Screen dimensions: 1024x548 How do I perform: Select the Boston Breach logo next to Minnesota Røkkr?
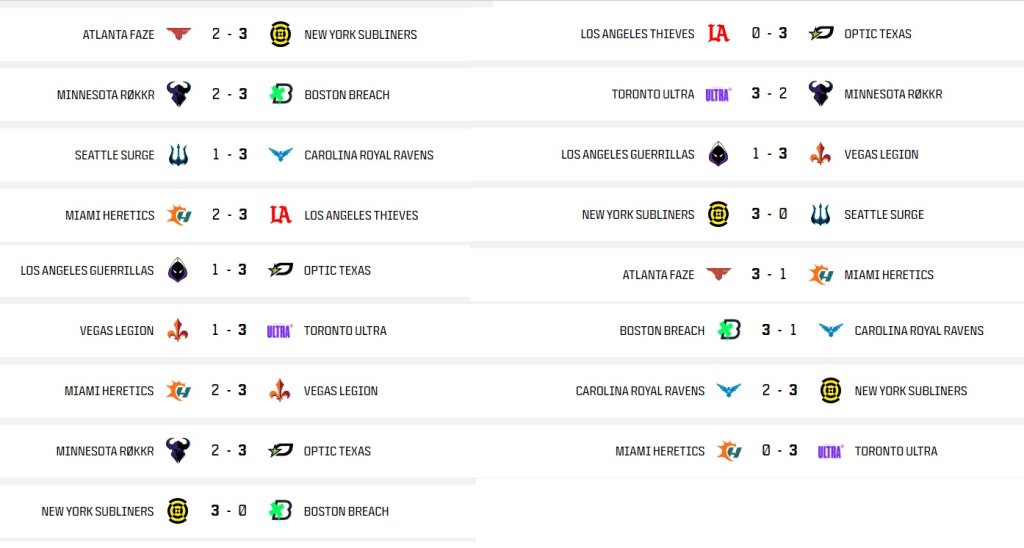click(x=281, y=94)
